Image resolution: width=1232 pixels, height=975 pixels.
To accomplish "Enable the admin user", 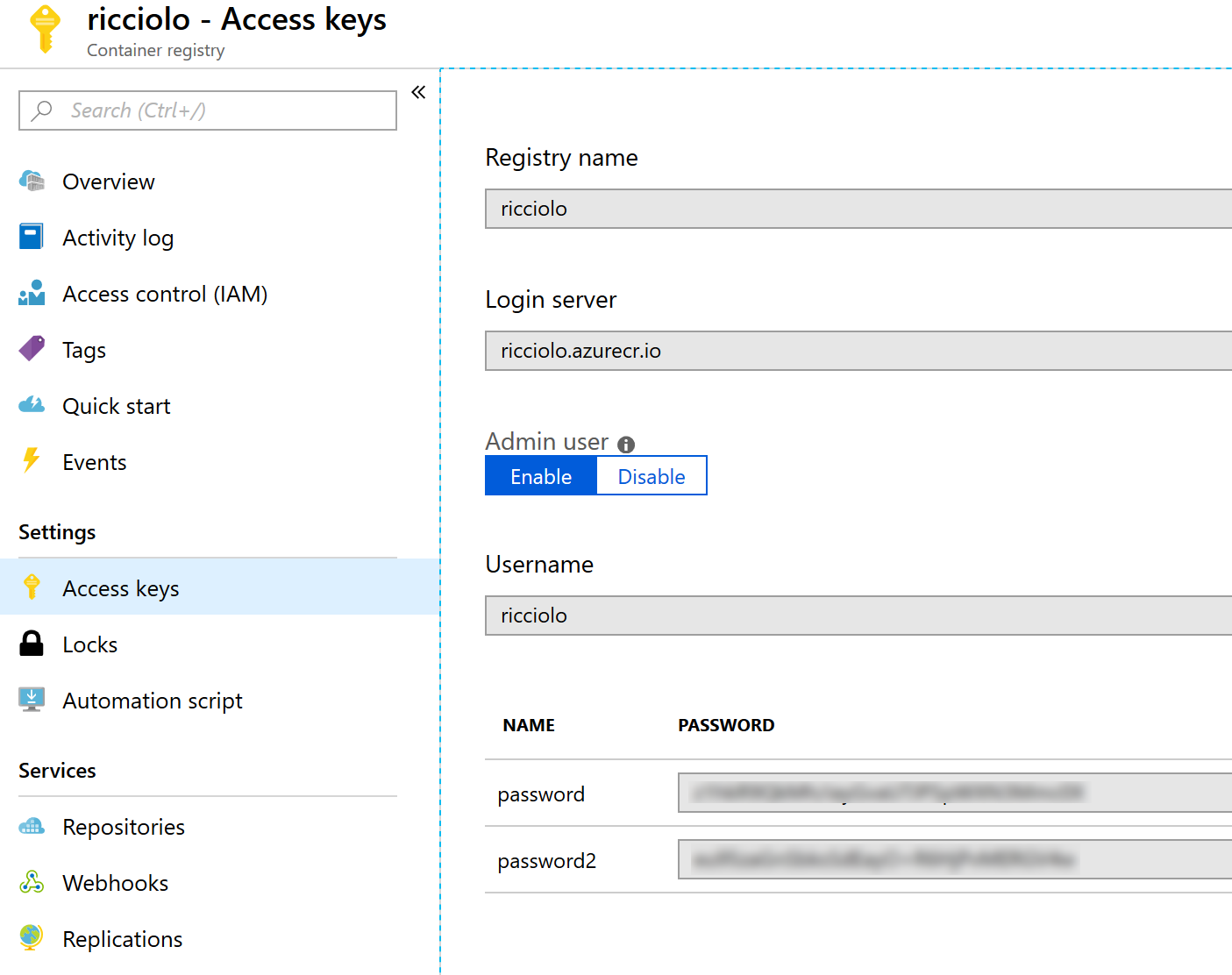I will (x=541, y=476).
